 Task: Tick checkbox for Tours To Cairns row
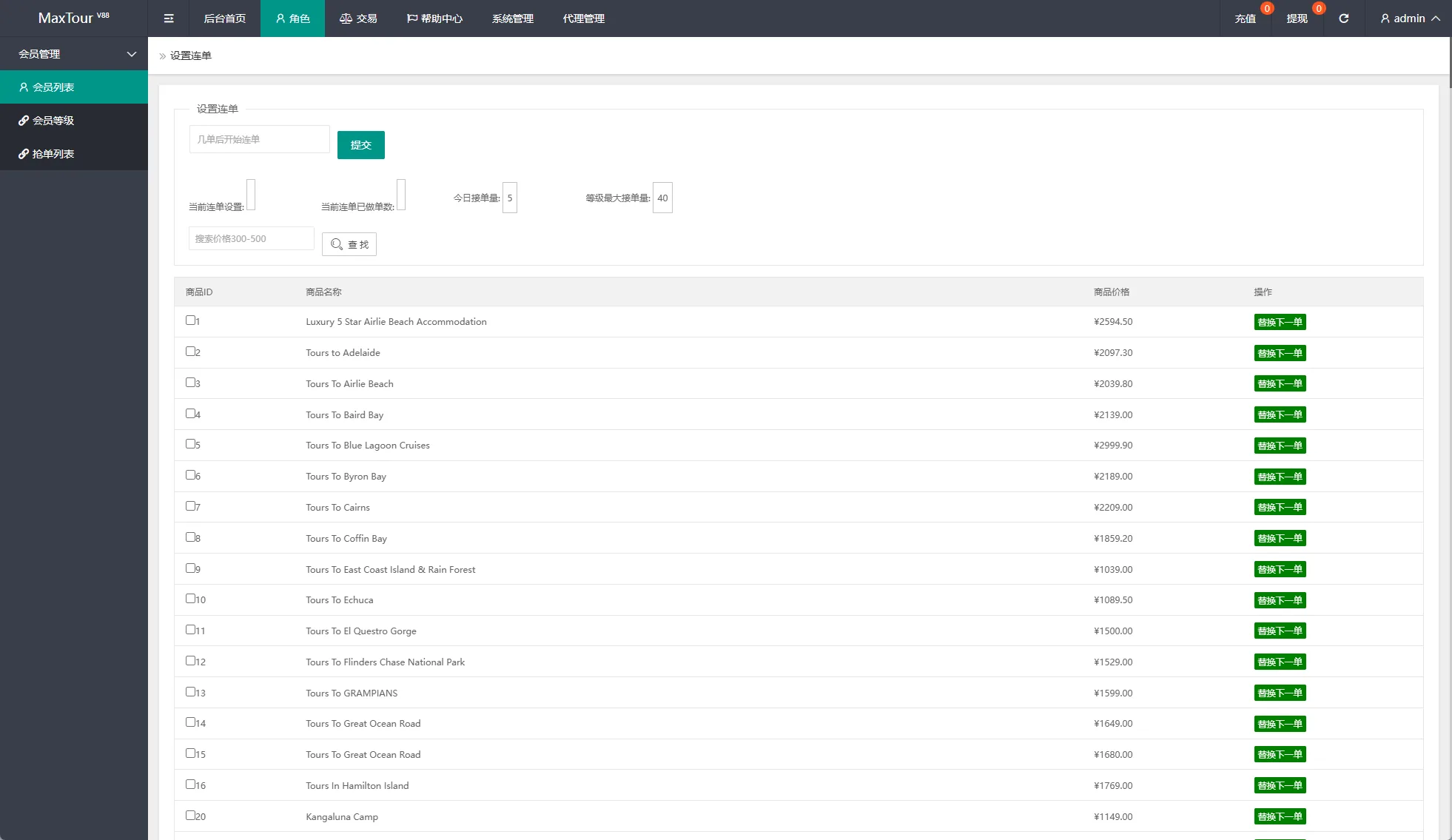190,506
